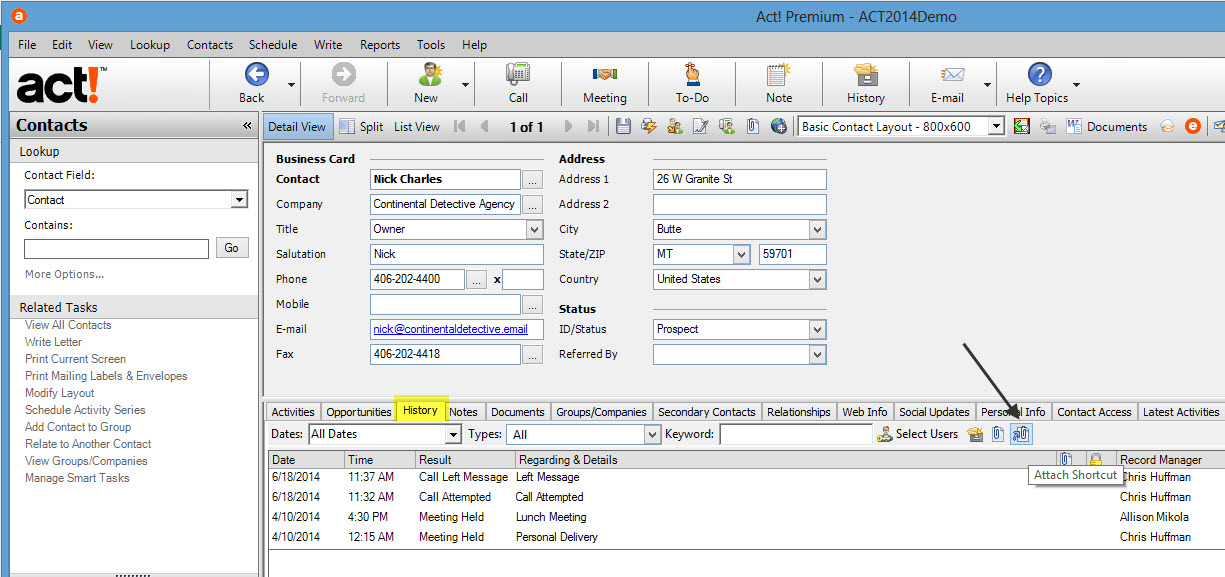Click the New History icon beside Select Users

point(975,434)
